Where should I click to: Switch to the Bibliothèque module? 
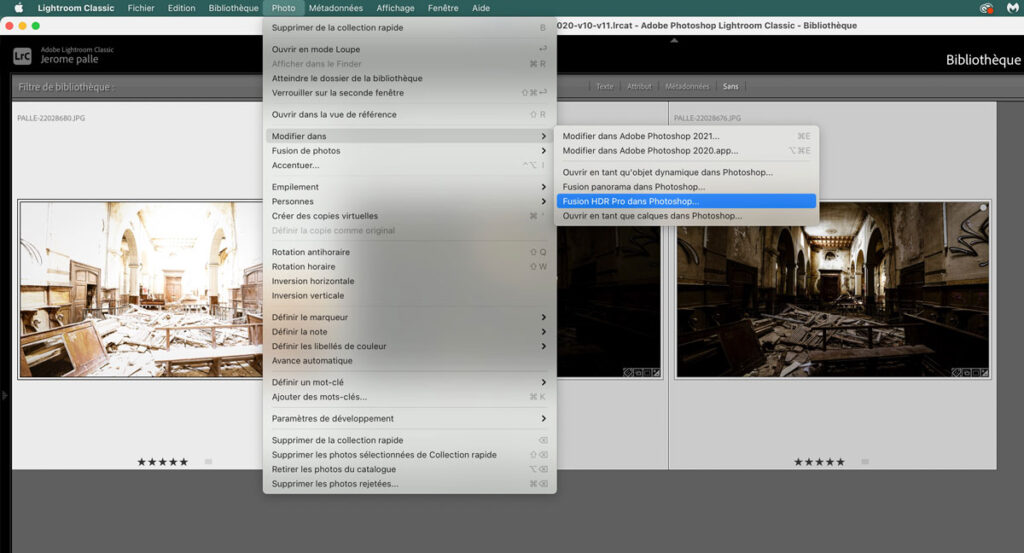click(x=983, y=60)
